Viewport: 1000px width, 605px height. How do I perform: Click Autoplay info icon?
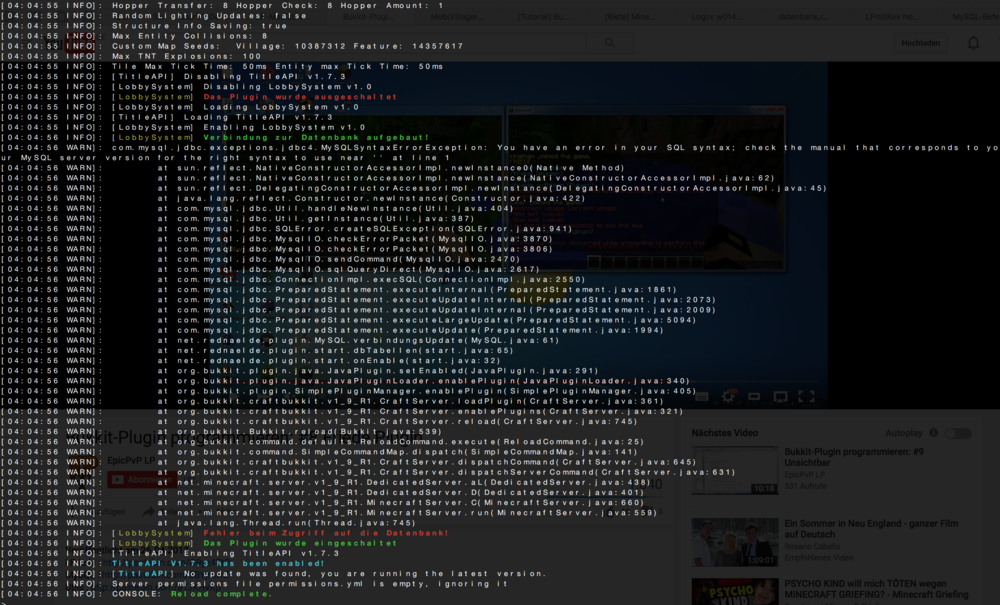click(934, 433)
